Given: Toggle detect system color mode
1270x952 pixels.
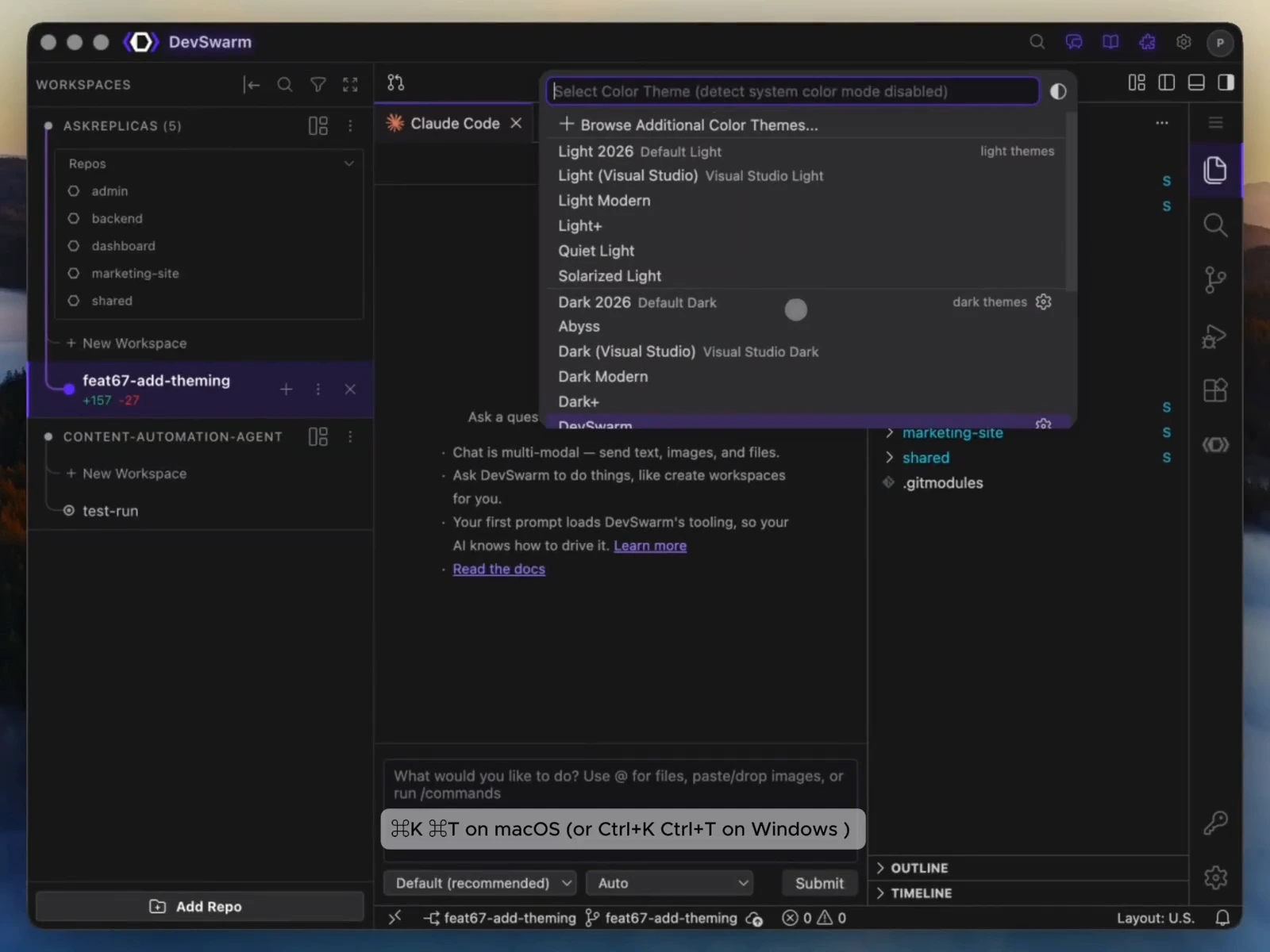Looking at the screenshot, I should click(x=1058, y=91).
